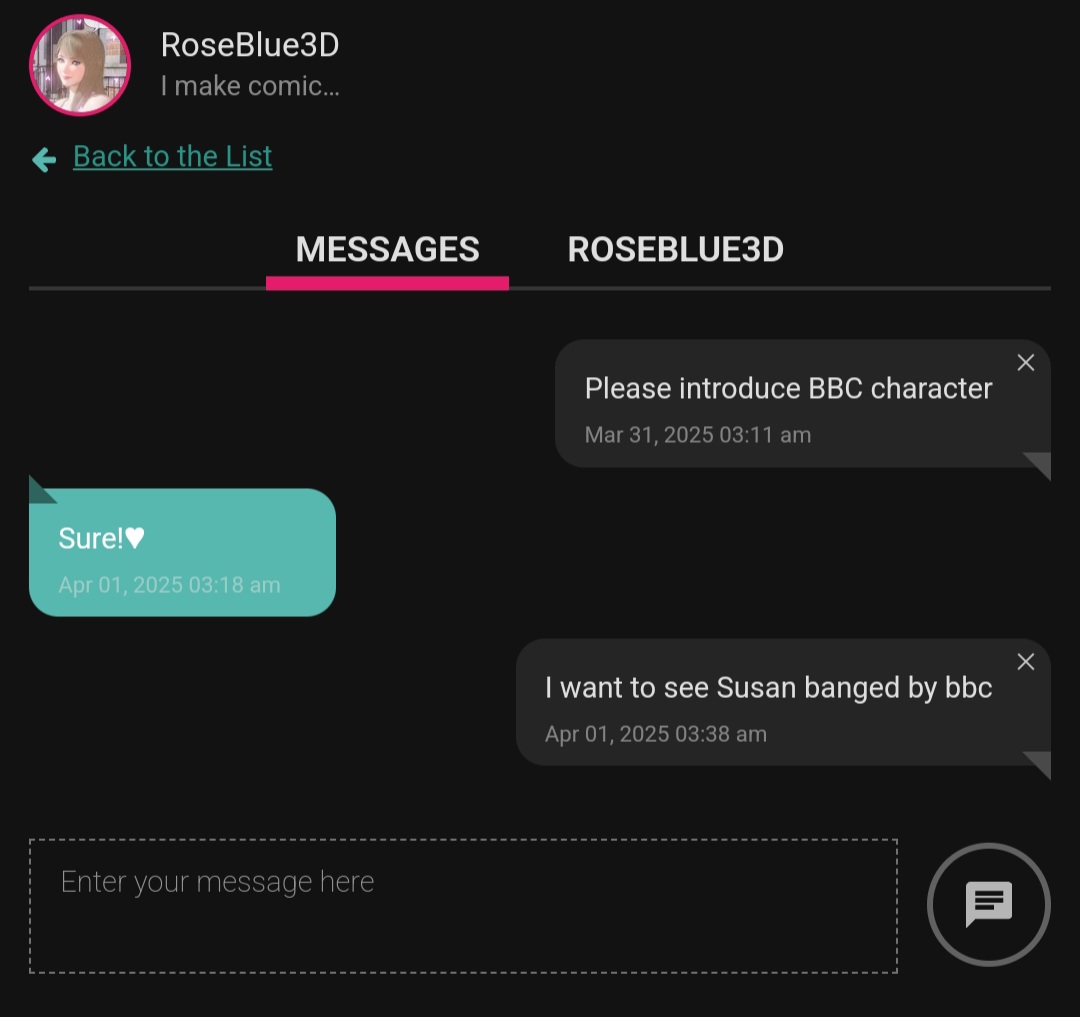
Task: Delete the Mar 31 message using its X
Action: [1026, 362]
